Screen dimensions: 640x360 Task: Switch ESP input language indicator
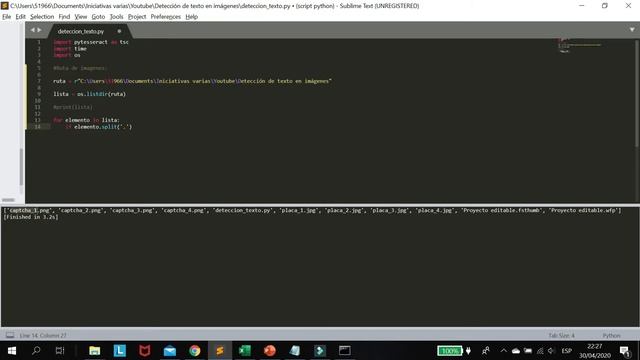point(567,351)
